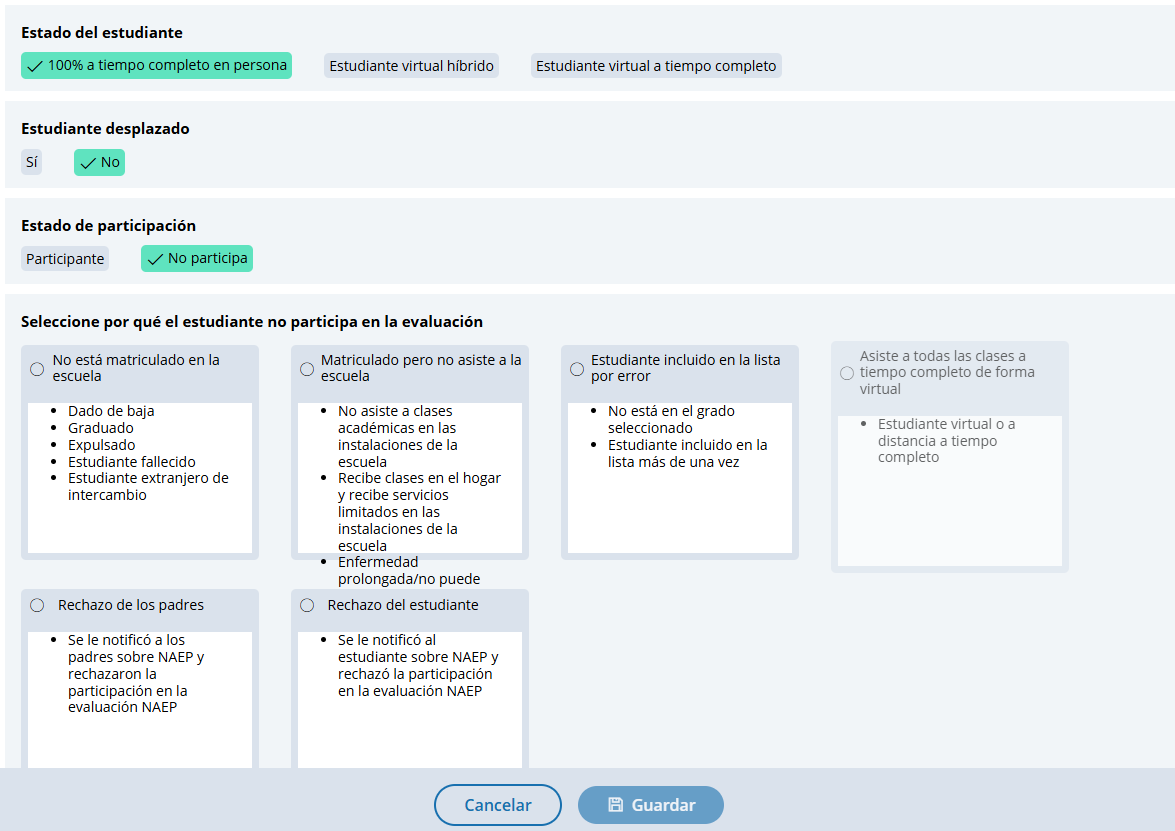
Task: Click the Guardar button
Action: pos(651,805)
